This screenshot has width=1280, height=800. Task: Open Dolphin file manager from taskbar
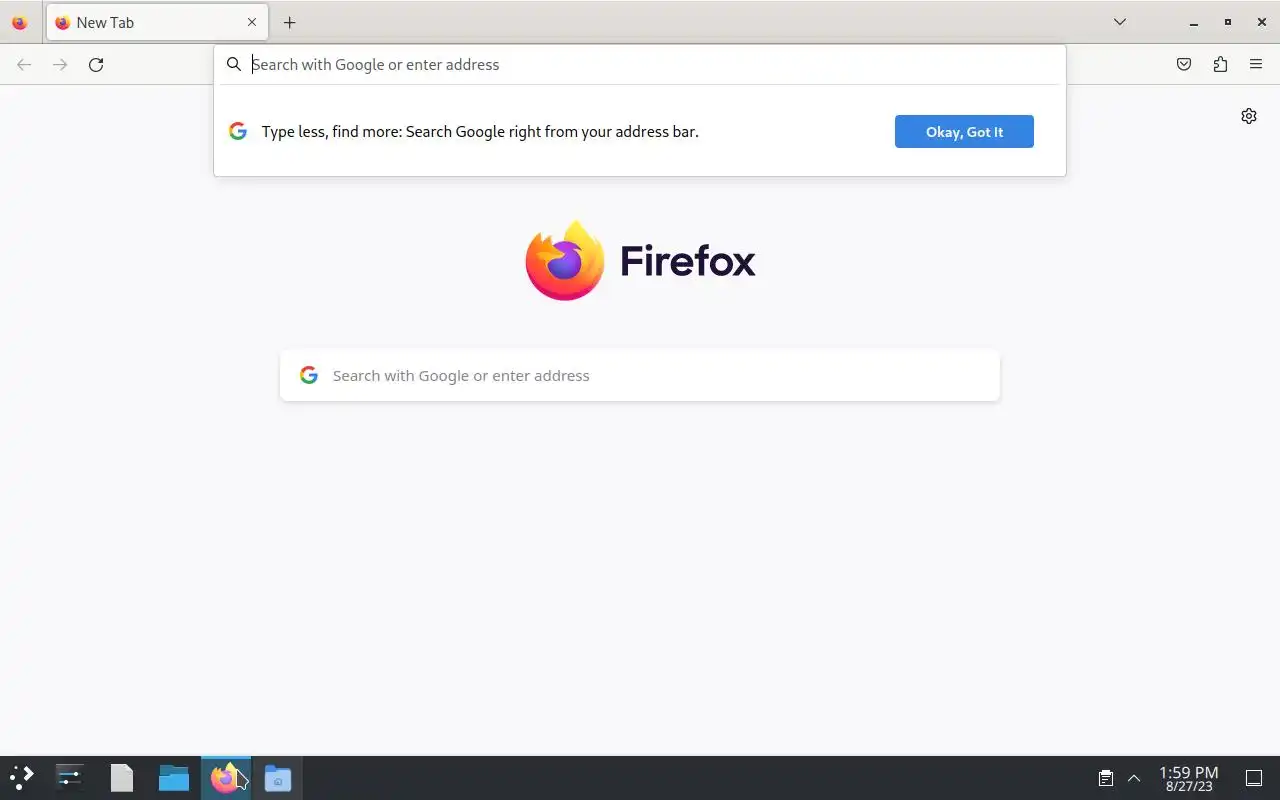(174, 777)
